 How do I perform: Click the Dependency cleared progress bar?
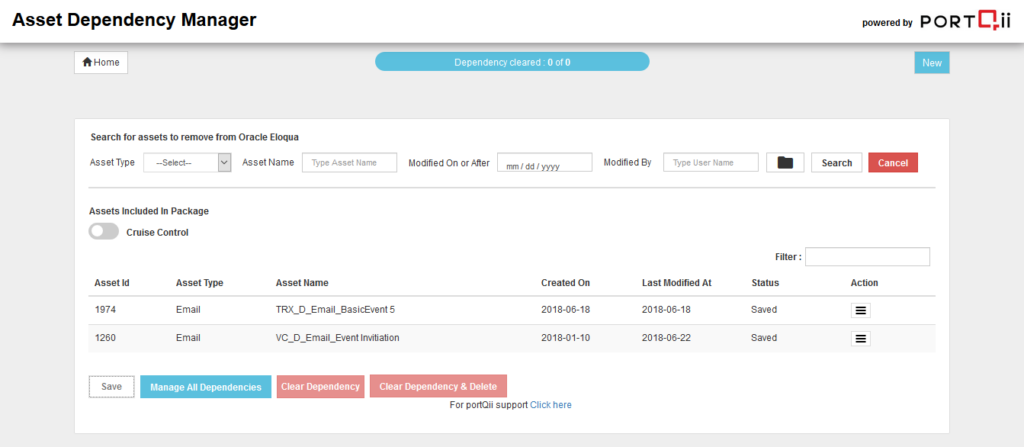point(512,62)
